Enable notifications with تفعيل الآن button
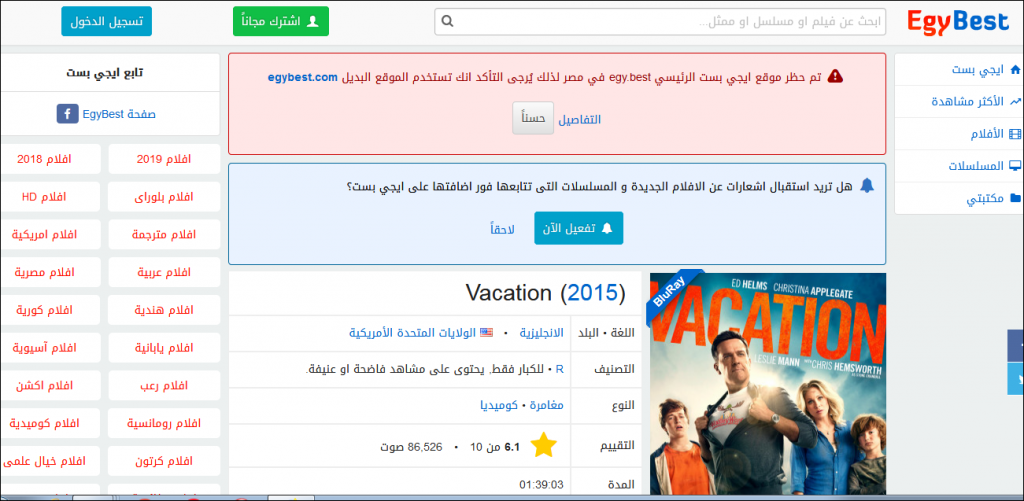This screenshot has height=501, width=1024. pyautogui.click(x=578, y=228)
